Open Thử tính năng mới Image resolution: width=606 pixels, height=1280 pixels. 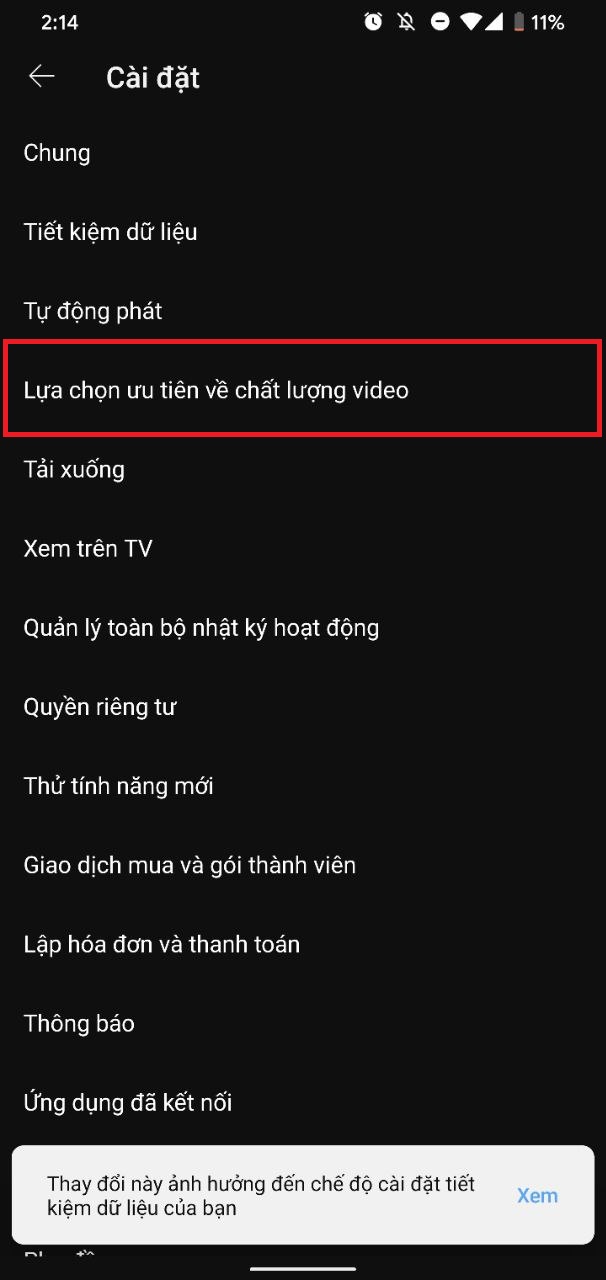[303, 786]
